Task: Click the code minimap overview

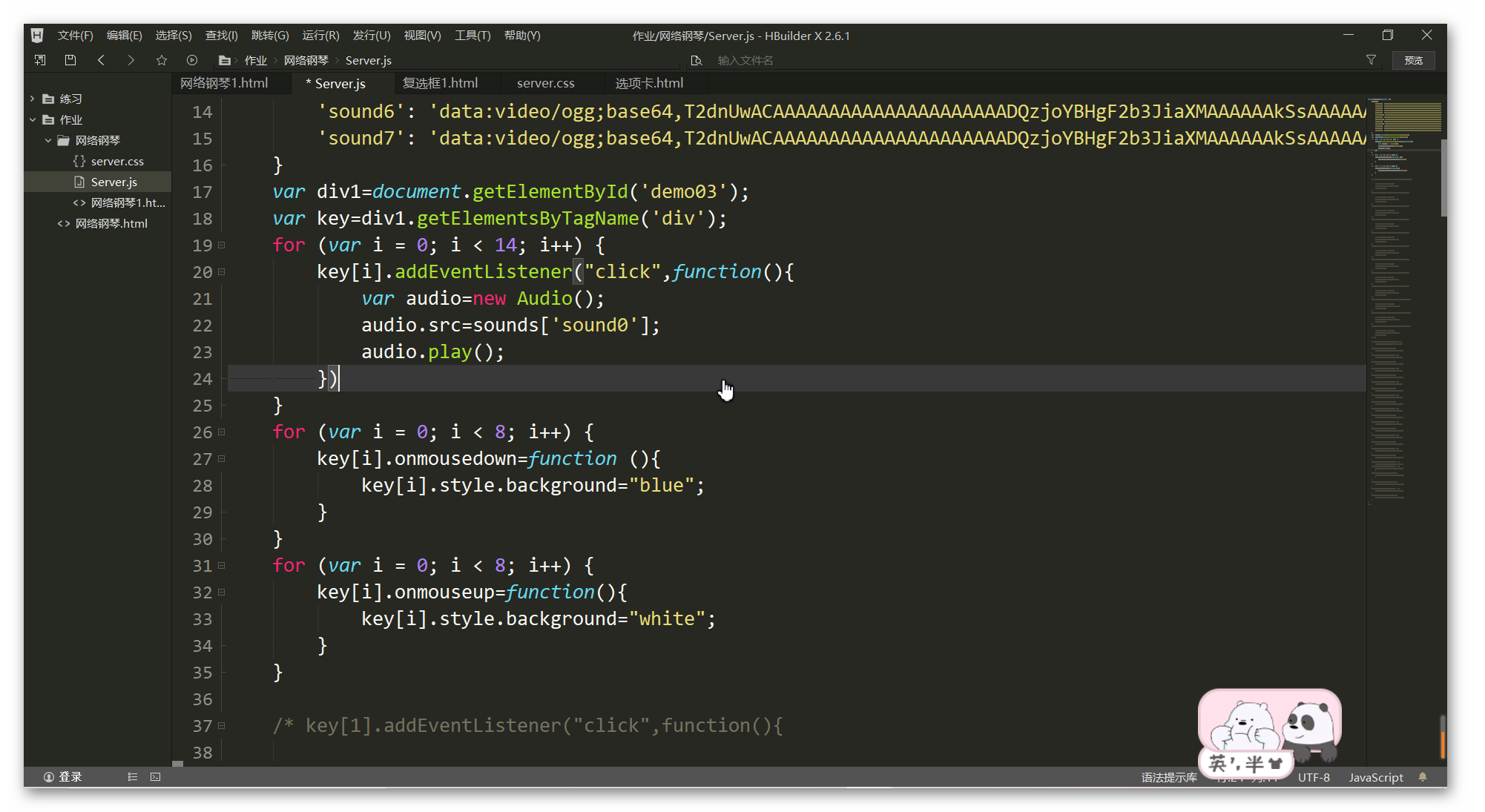Action: point(1403,300)
